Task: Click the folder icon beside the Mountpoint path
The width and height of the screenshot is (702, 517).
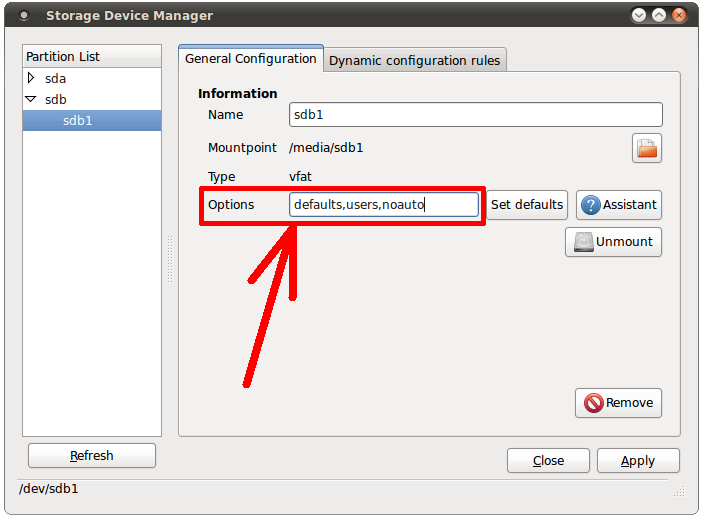Action: click(647, 148)
